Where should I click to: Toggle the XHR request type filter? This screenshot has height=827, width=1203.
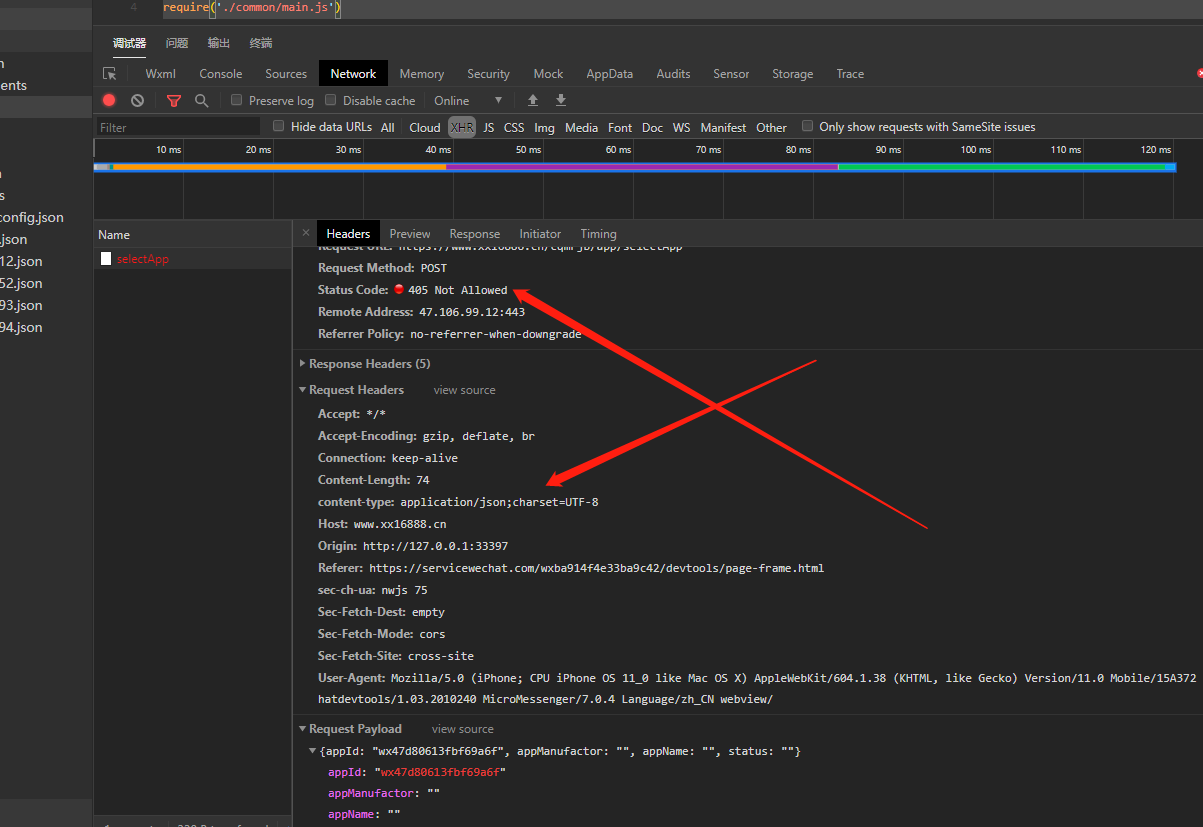coord(462,127)
